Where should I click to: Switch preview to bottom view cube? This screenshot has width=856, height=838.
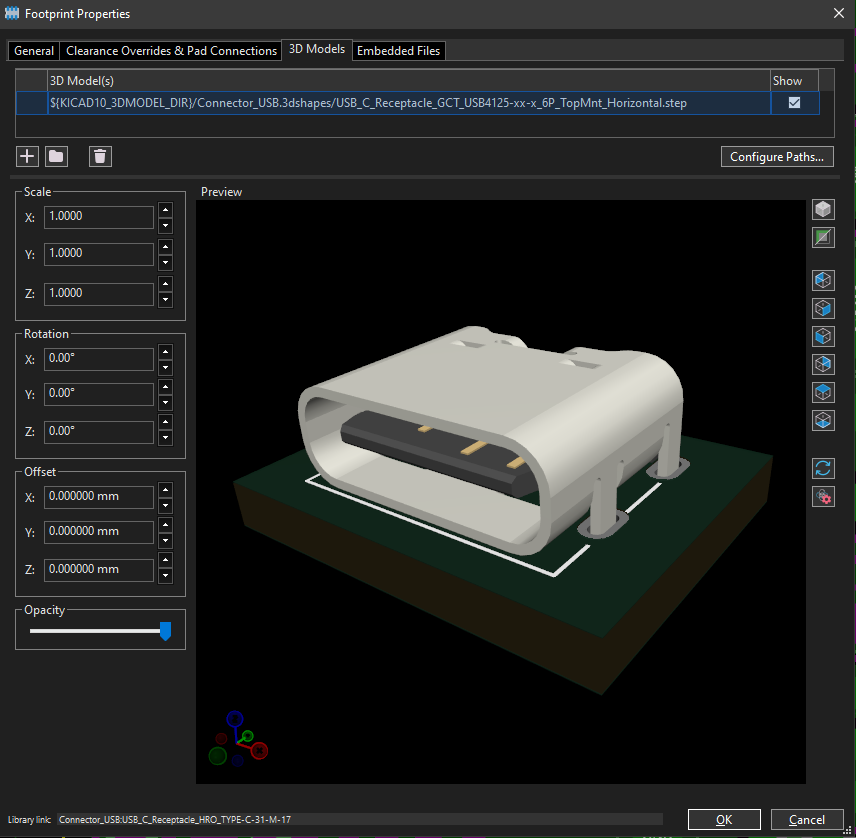pyautogui.click(x=823, y=420)
